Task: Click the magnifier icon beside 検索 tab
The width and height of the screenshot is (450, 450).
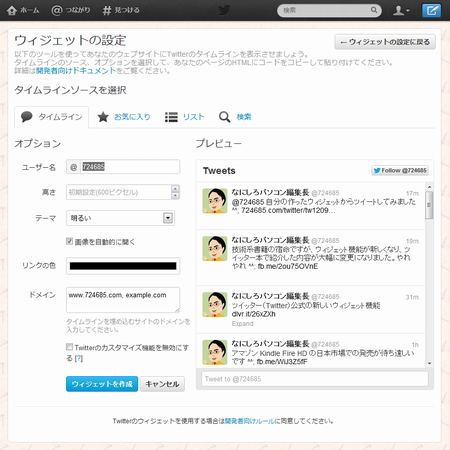Action: 224,117
